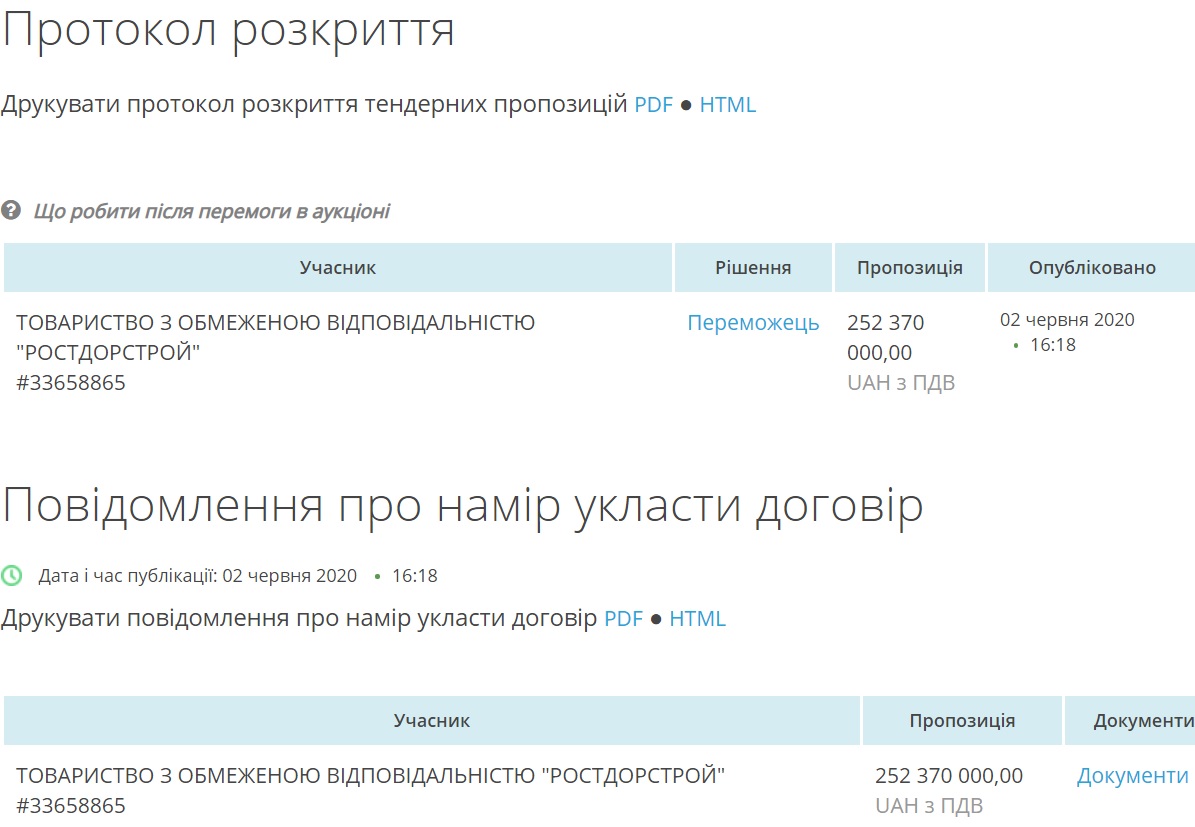Select '02 червня 2020' in Опубліковано cell
Viewport: 1195px width, 827px height.
tap(1067, 319)
